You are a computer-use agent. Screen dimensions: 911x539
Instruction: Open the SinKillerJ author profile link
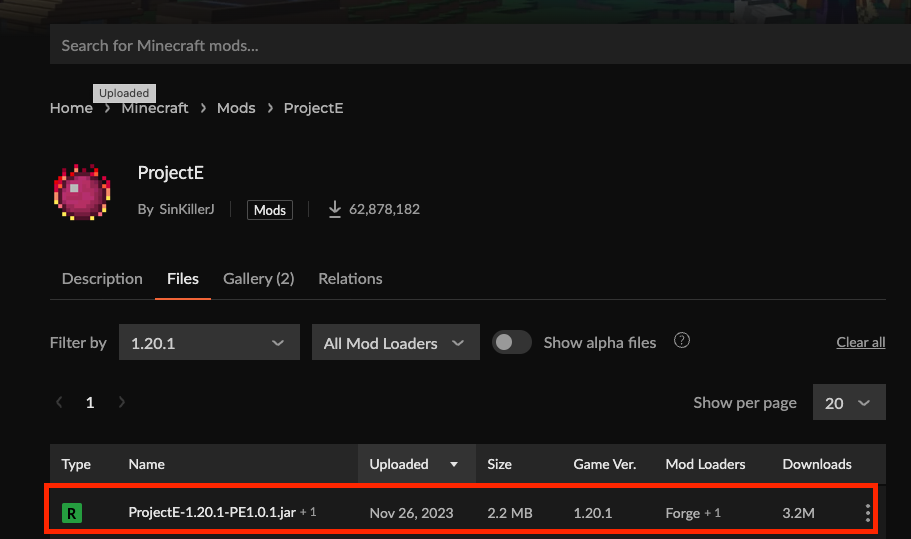(186, 209)
